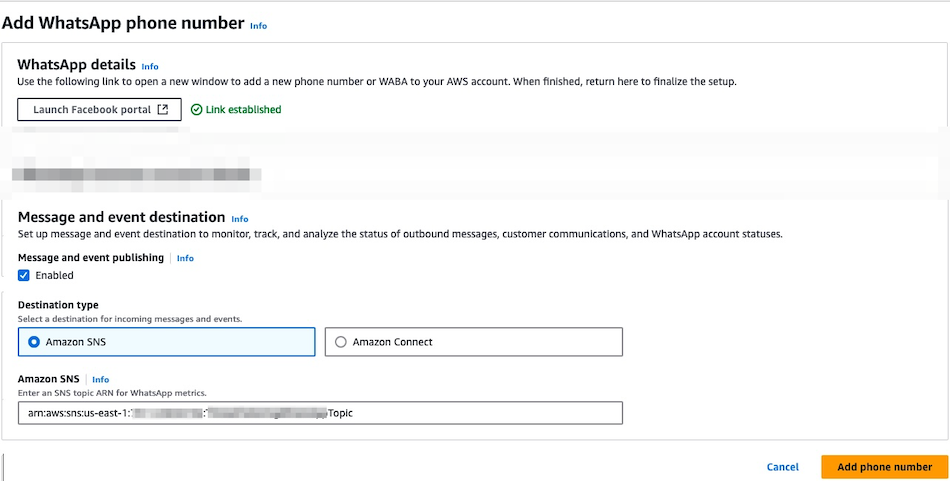Select the Amazon Connect radio button

coord(340,342)
